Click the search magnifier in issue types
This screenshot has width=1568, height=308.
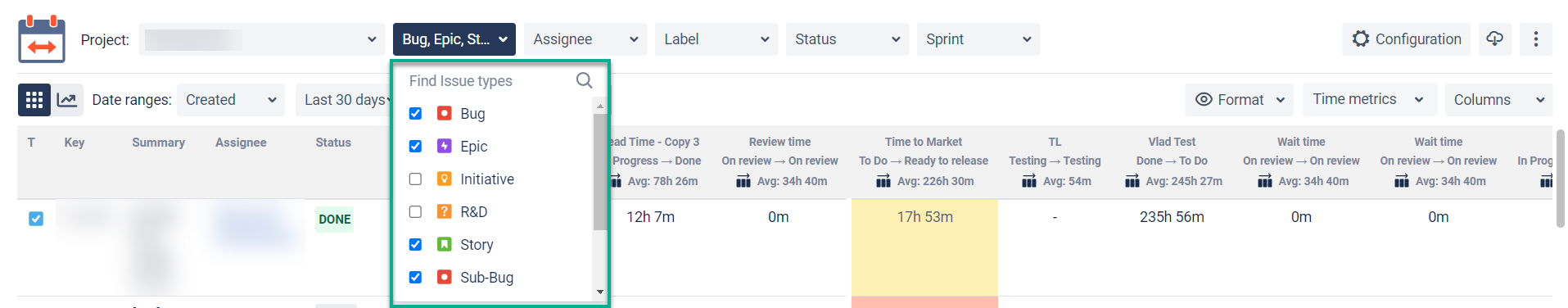point(584,80)
